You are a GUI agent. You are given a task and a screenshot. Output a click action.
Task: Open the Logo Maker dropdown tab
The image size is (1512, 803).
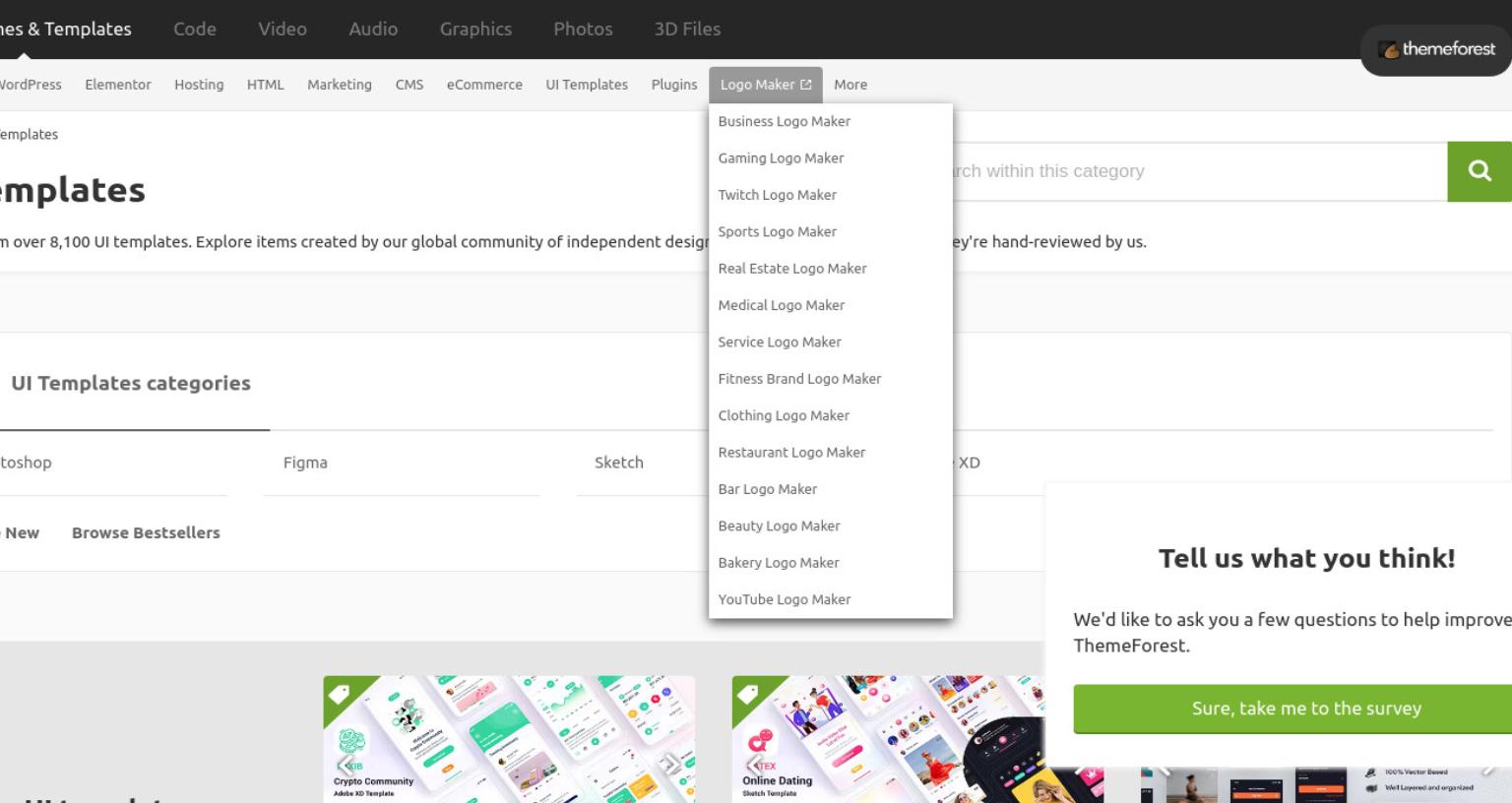point(766,85)
